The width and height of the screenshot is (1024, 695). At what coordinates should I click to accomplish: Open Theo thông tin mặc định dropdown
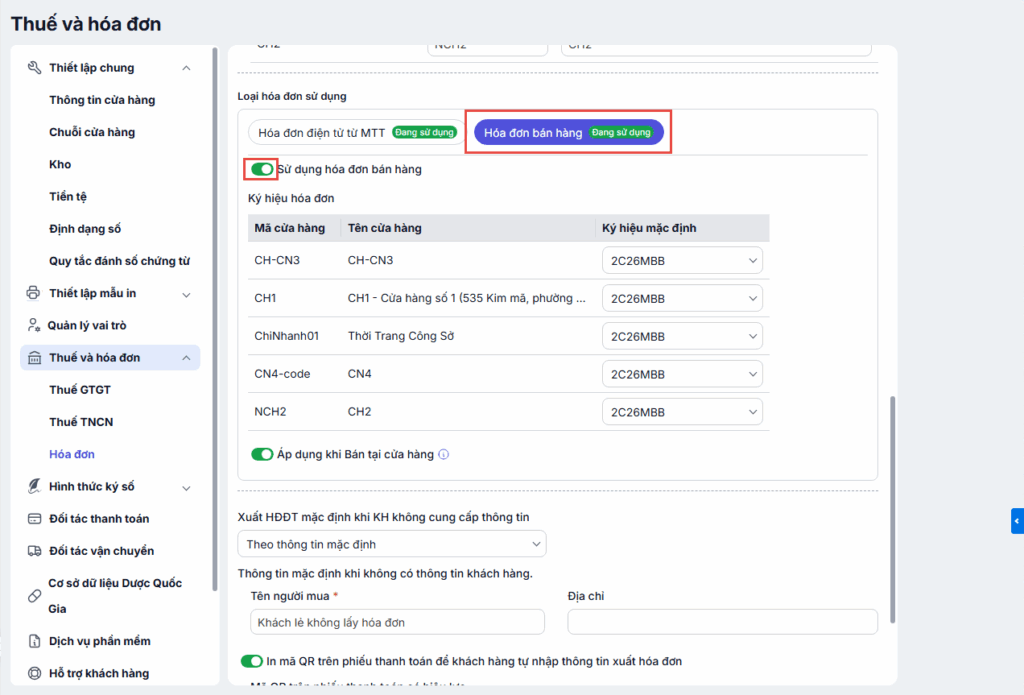click(x=392, y=544)
